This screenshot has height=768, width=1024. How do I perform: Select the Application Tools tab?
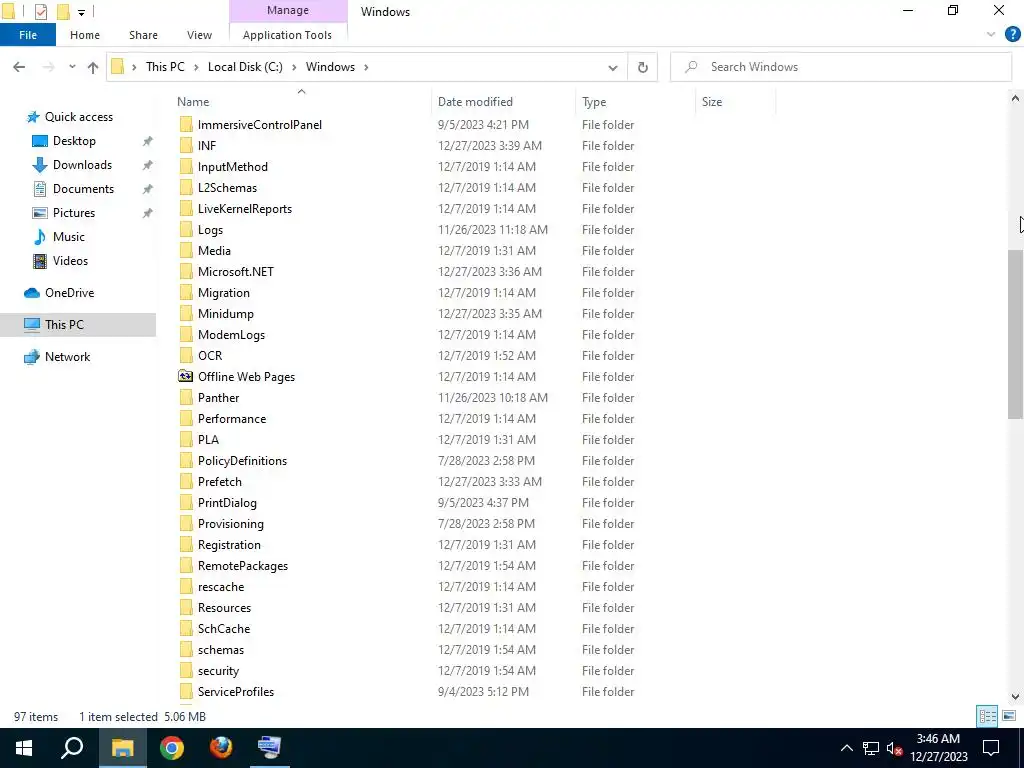click(x=287, y=35)
